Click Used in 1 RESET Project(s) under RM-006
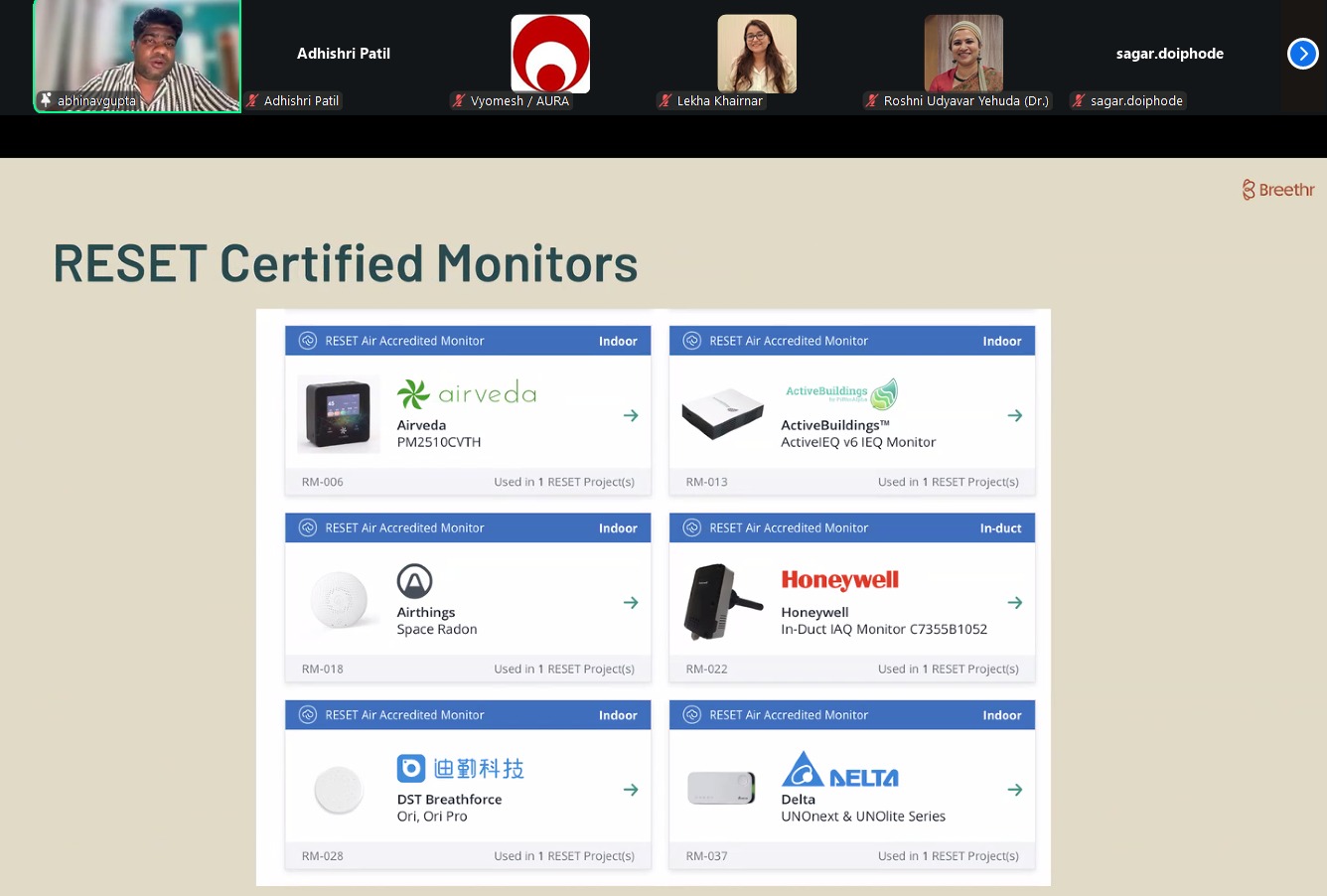1327x896 pixels. click(563, 482)
